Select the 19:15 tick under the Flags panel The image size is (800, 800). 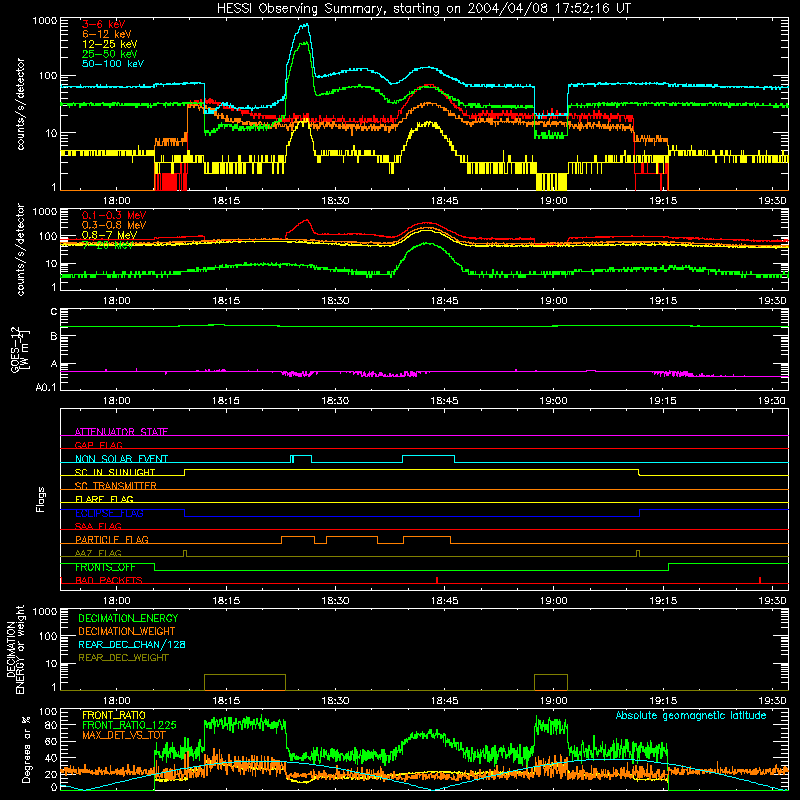tap(663, 601)
